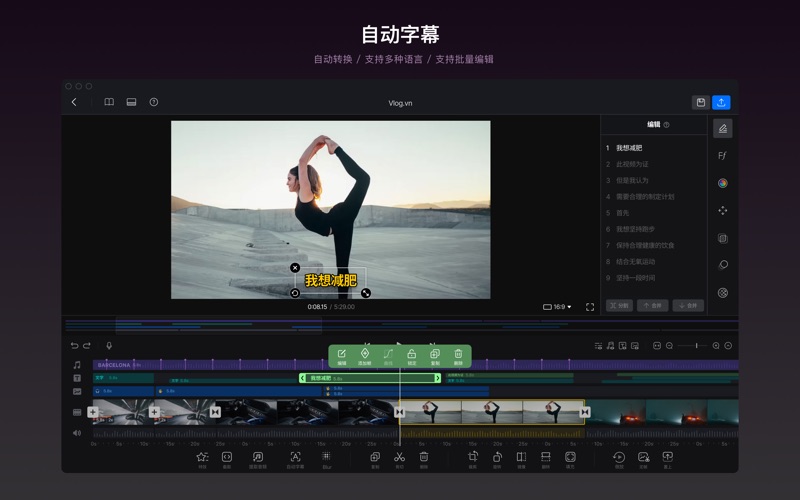Viewport: 800px width, 500px height.
Task: Toggle fullscreen preview mode
Action: pos(590,307)
